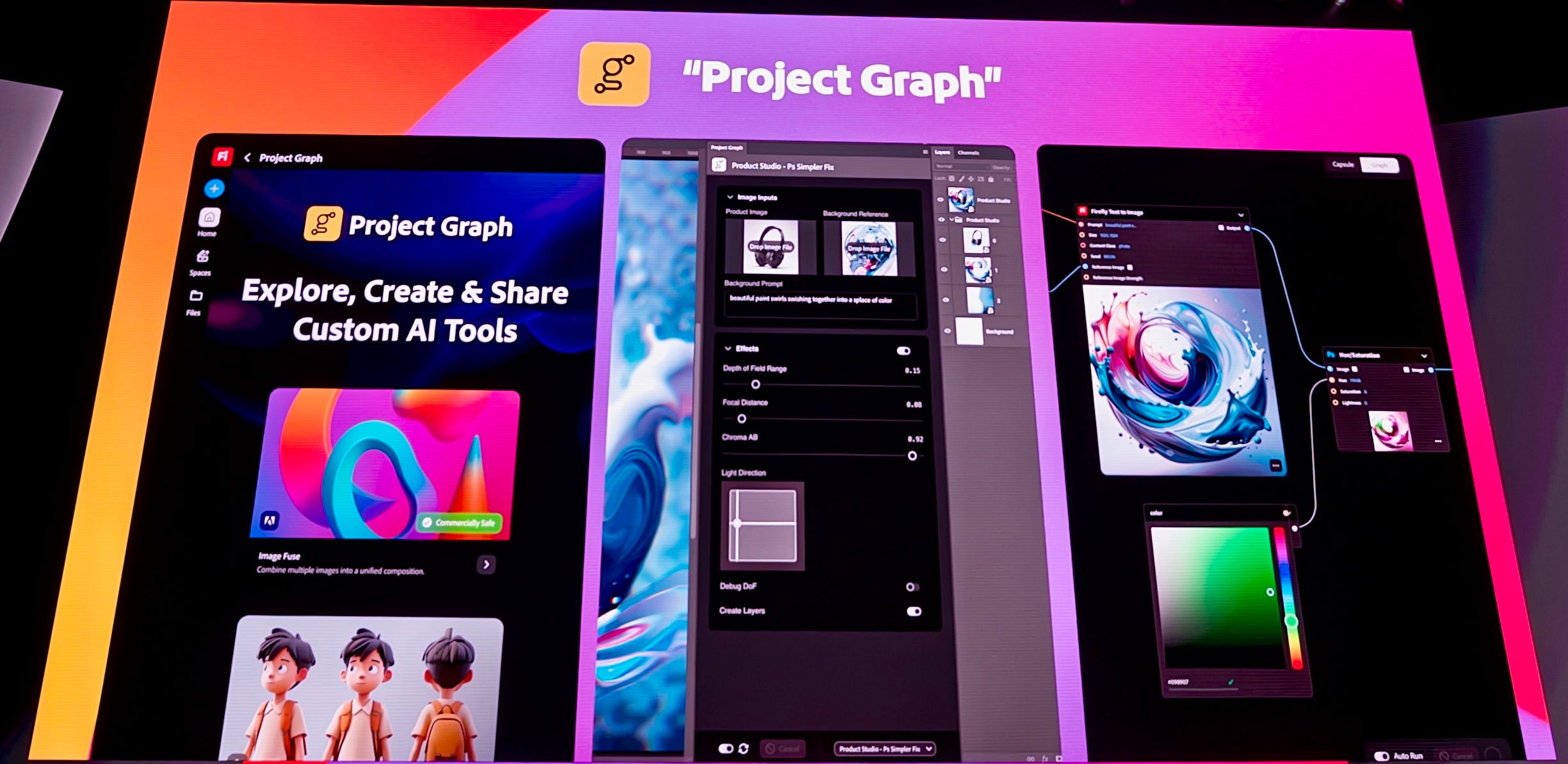The width and height of the screenshot is (1568, 764).
Task: Turn off the Create Layers switch
Action: [x=914, y=611]
